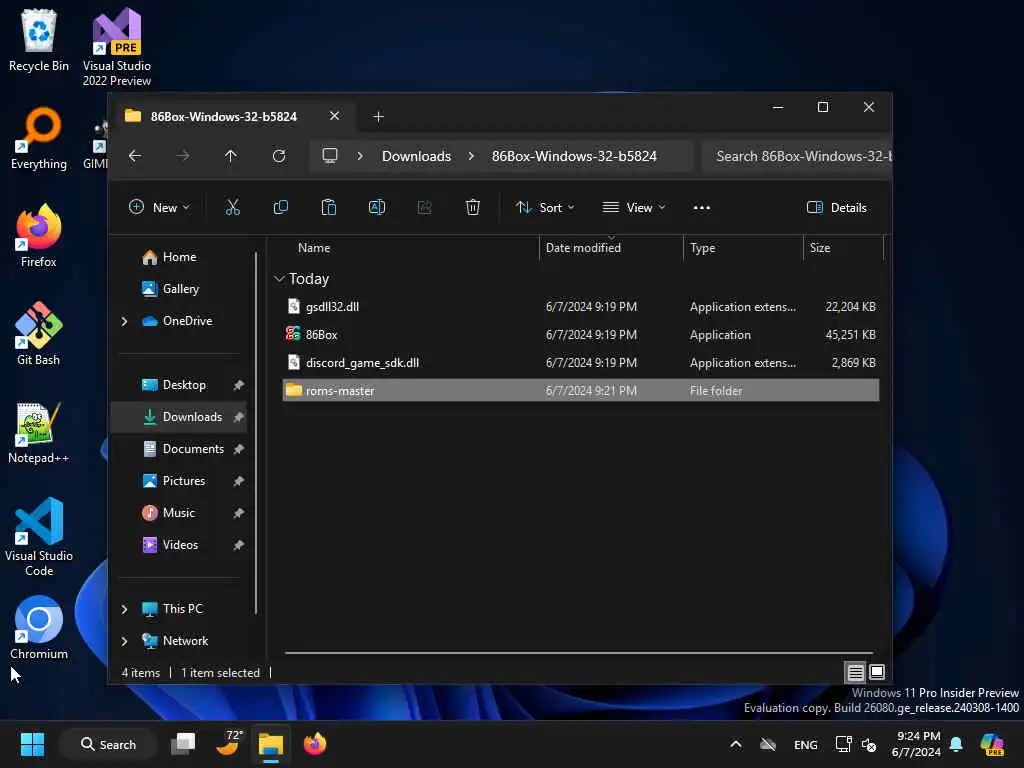The image size is (1024, 768).
Task: Go to Home in navigation pane
Action: [x=180, y=257]
